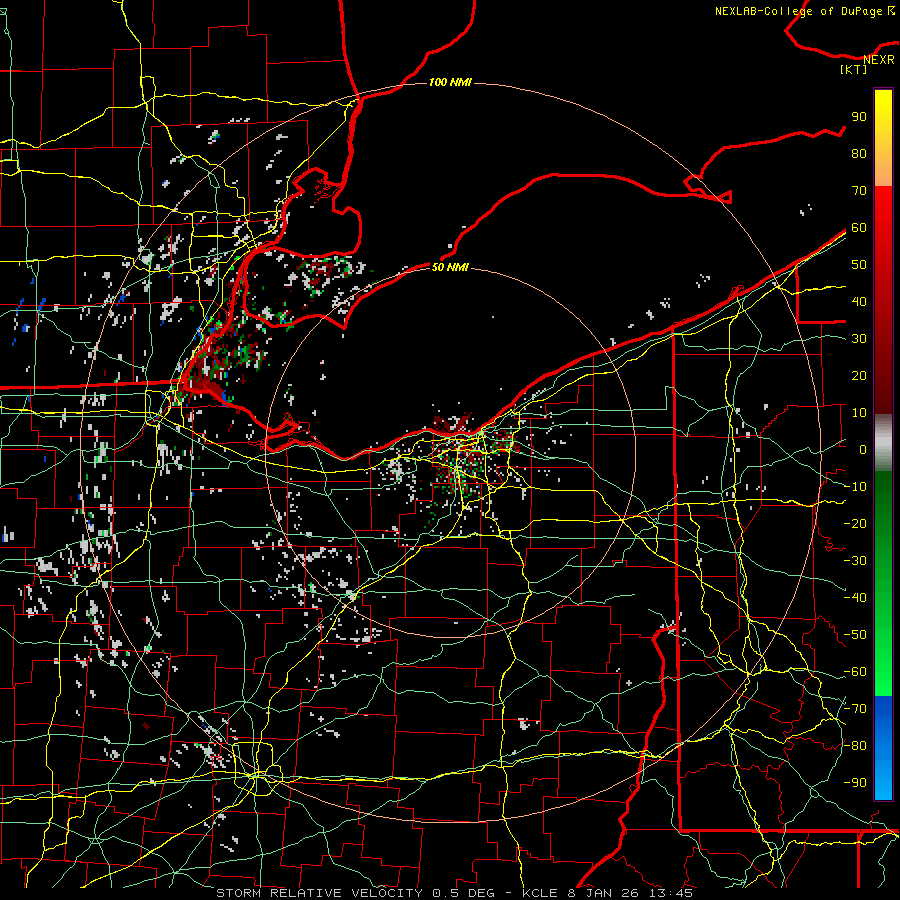Click the scale value 0
The height and width of the screenshot is (900, 900).
click(863, 450)
